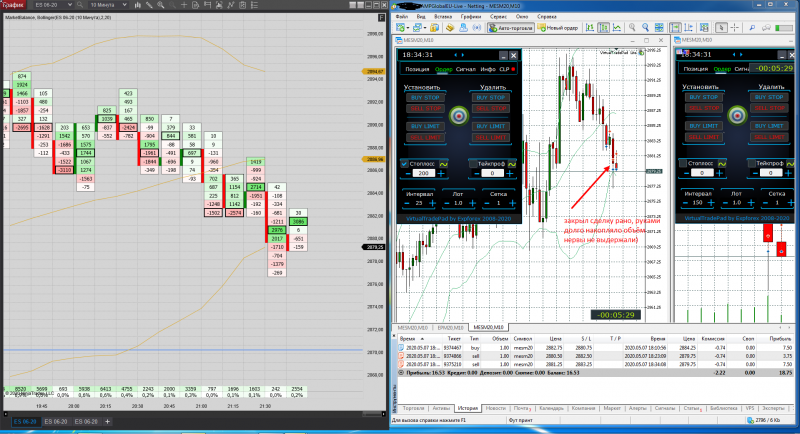Viewport: 800px width, 434px height.
Task: Open Market Watch icon in MetaTrader toolbar
Action: coord(436,28)
